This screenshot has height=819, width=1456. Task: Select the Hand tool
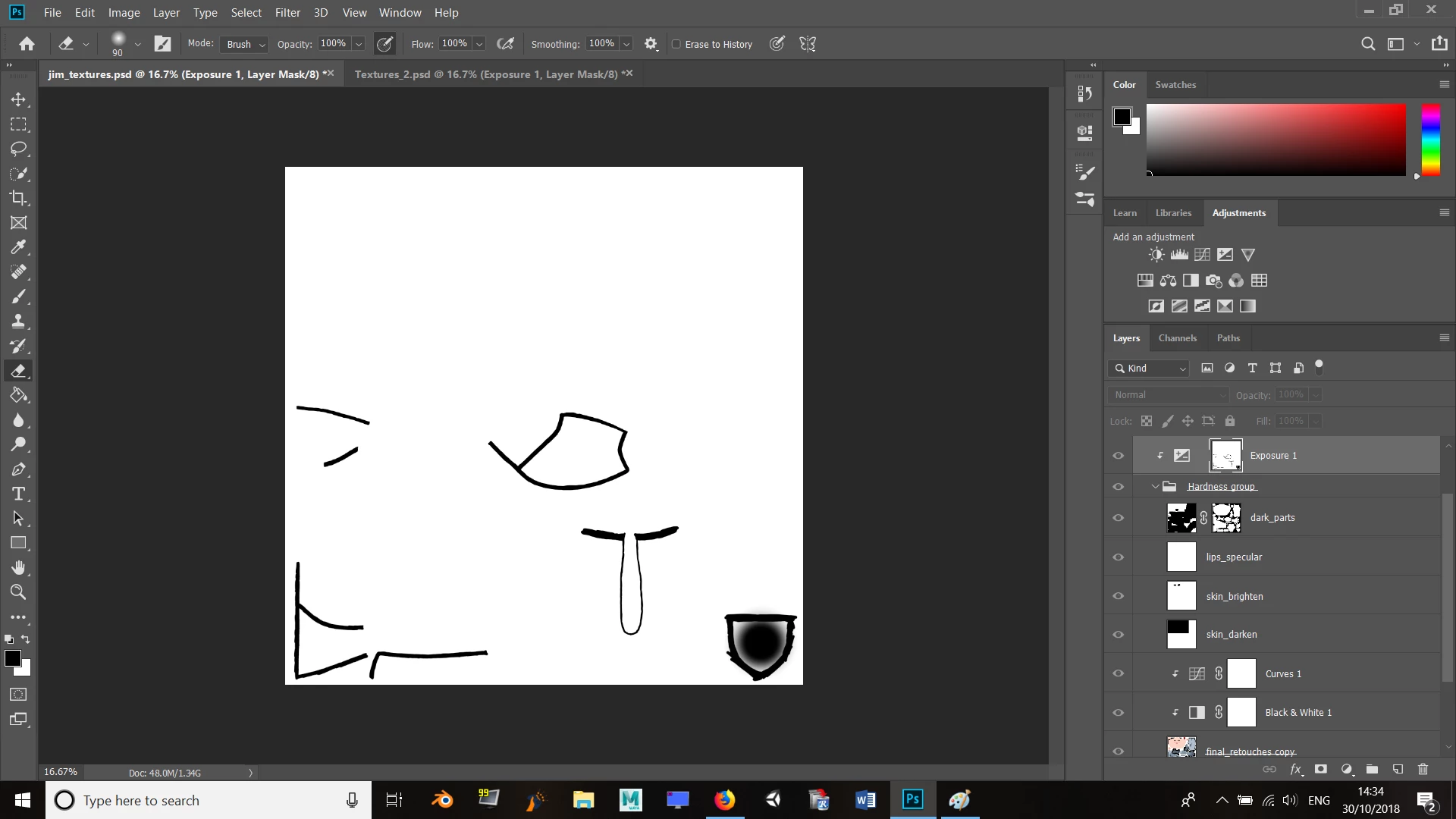tap(18, 568)
